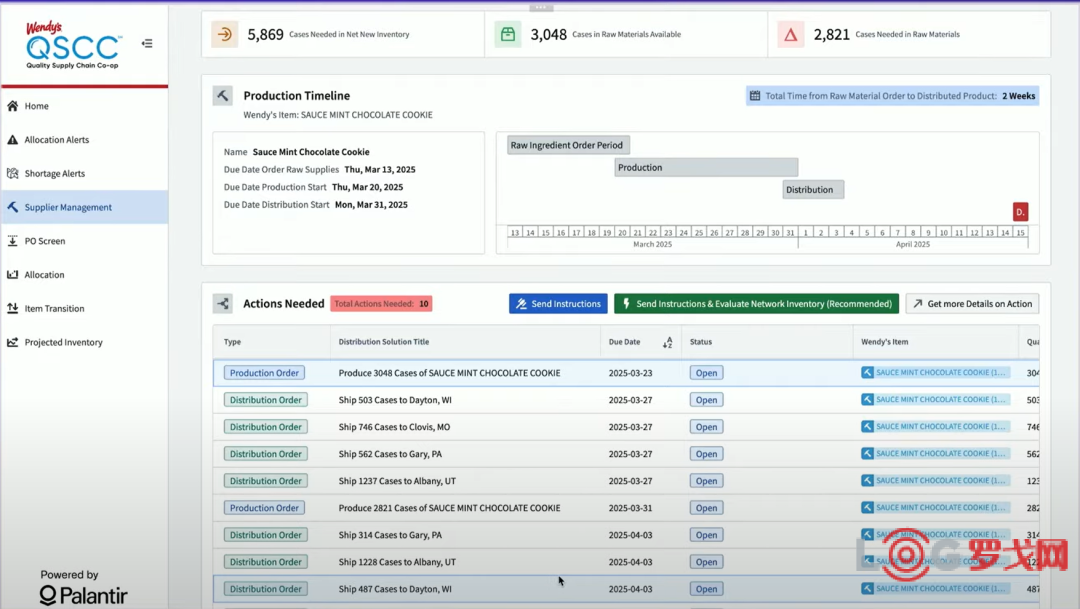Screen dimensions: 1080x609
Task: Select the red D. marker on the timeline
Action: (1020, 212)
